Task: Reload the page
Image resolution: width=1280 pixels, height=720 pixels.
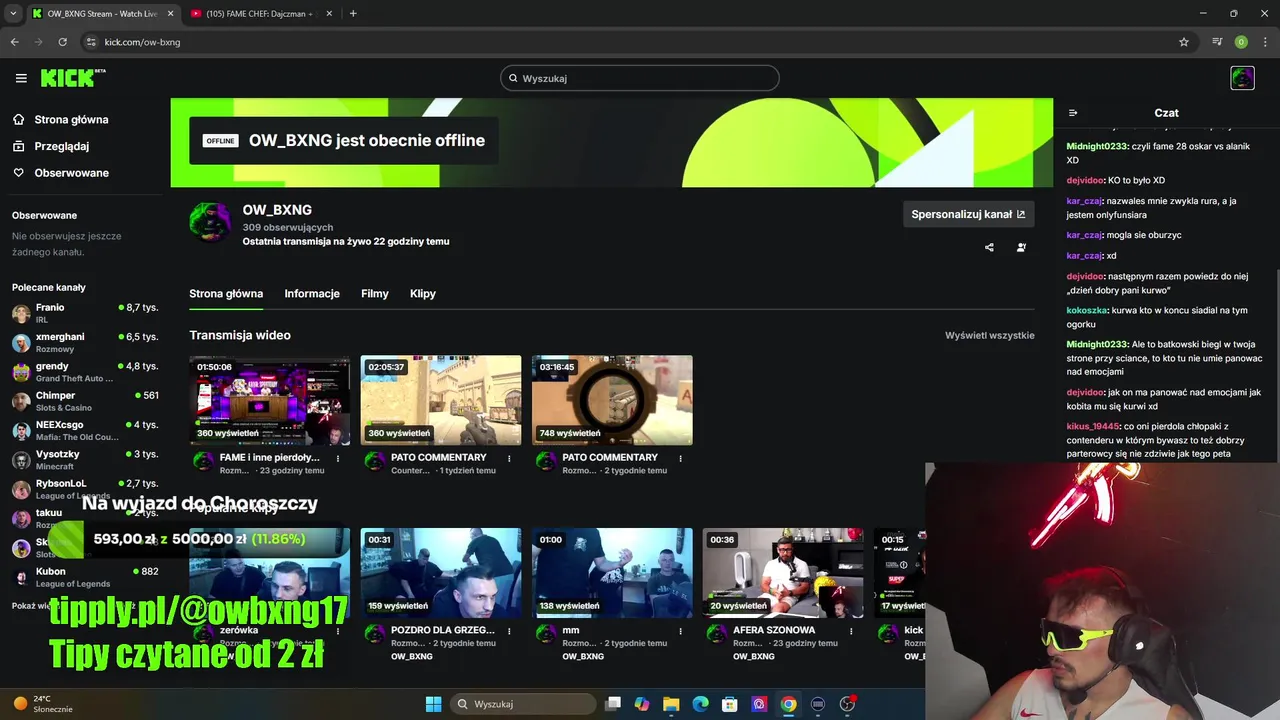Action: click(62, 42)
